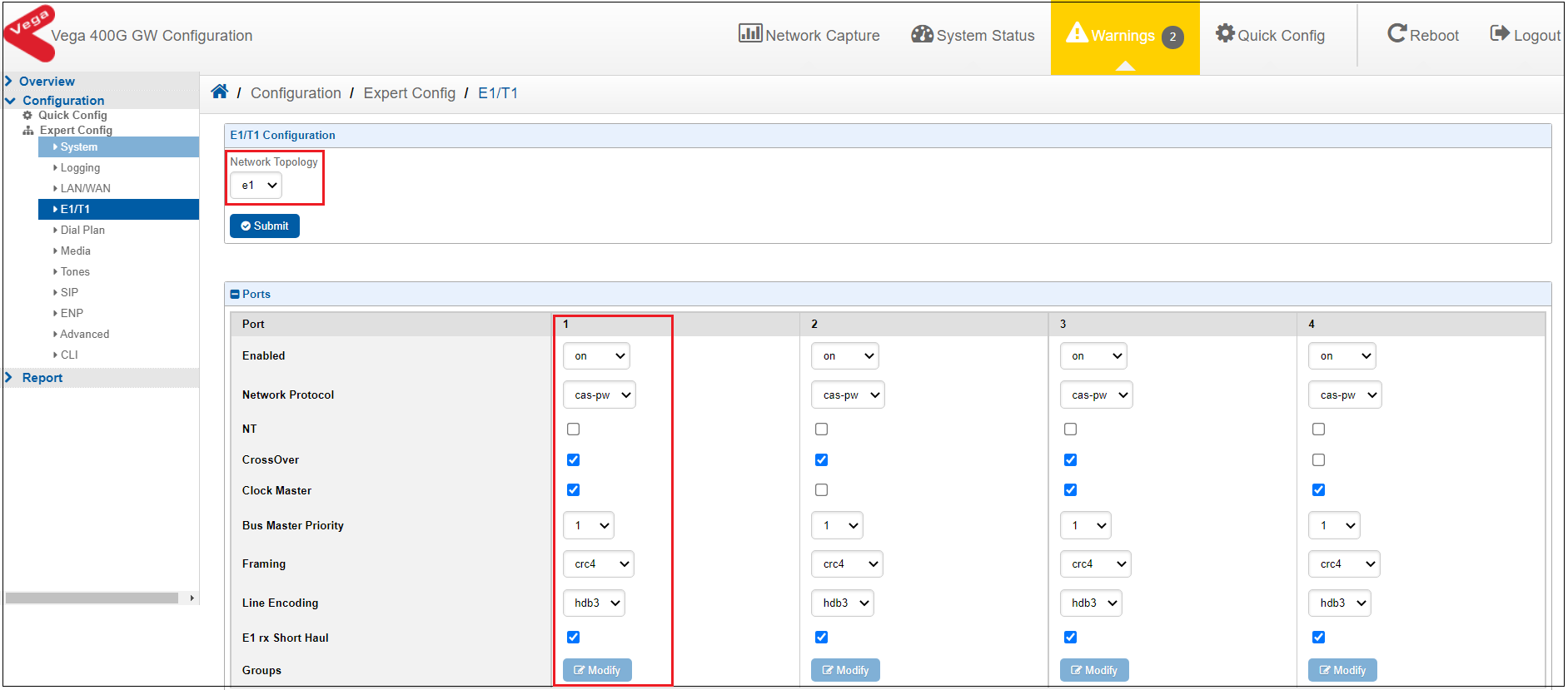Viewport: 1568px width, 690px height.
Task: Click the Reboot circular arrow icon
Action: (1396, 33)
